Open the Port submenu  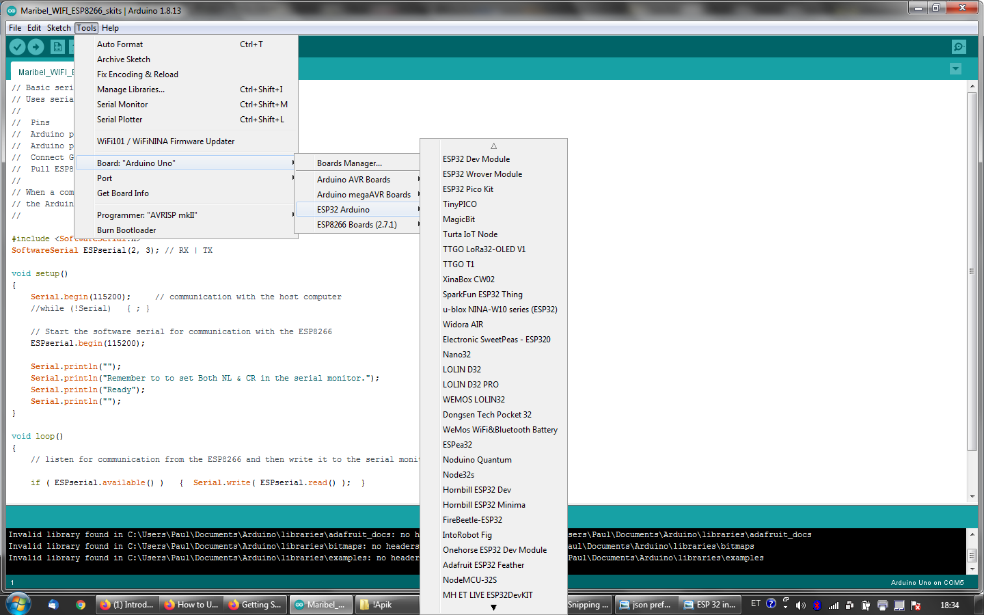coord(105,178)
